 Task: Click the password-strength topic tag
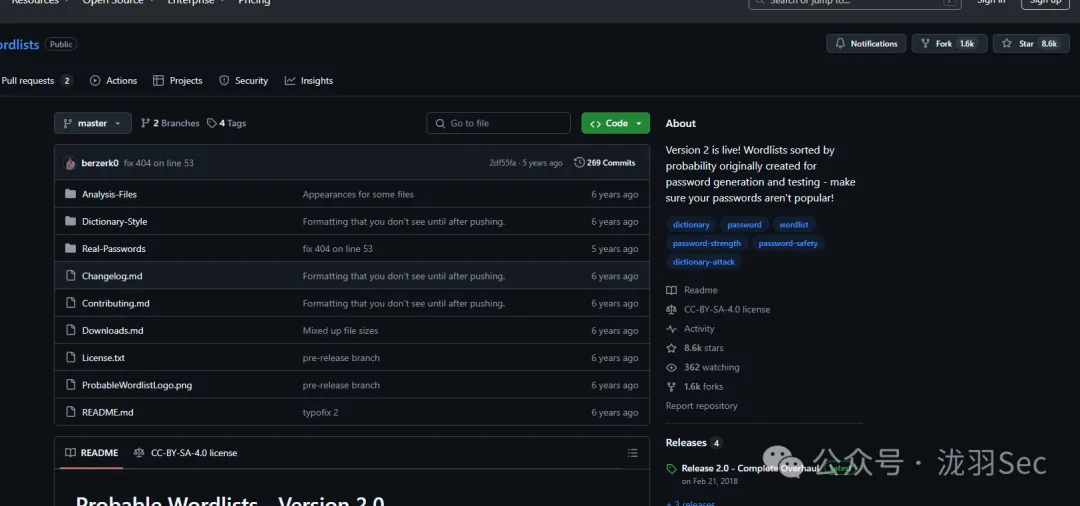(x=707, y=243)
